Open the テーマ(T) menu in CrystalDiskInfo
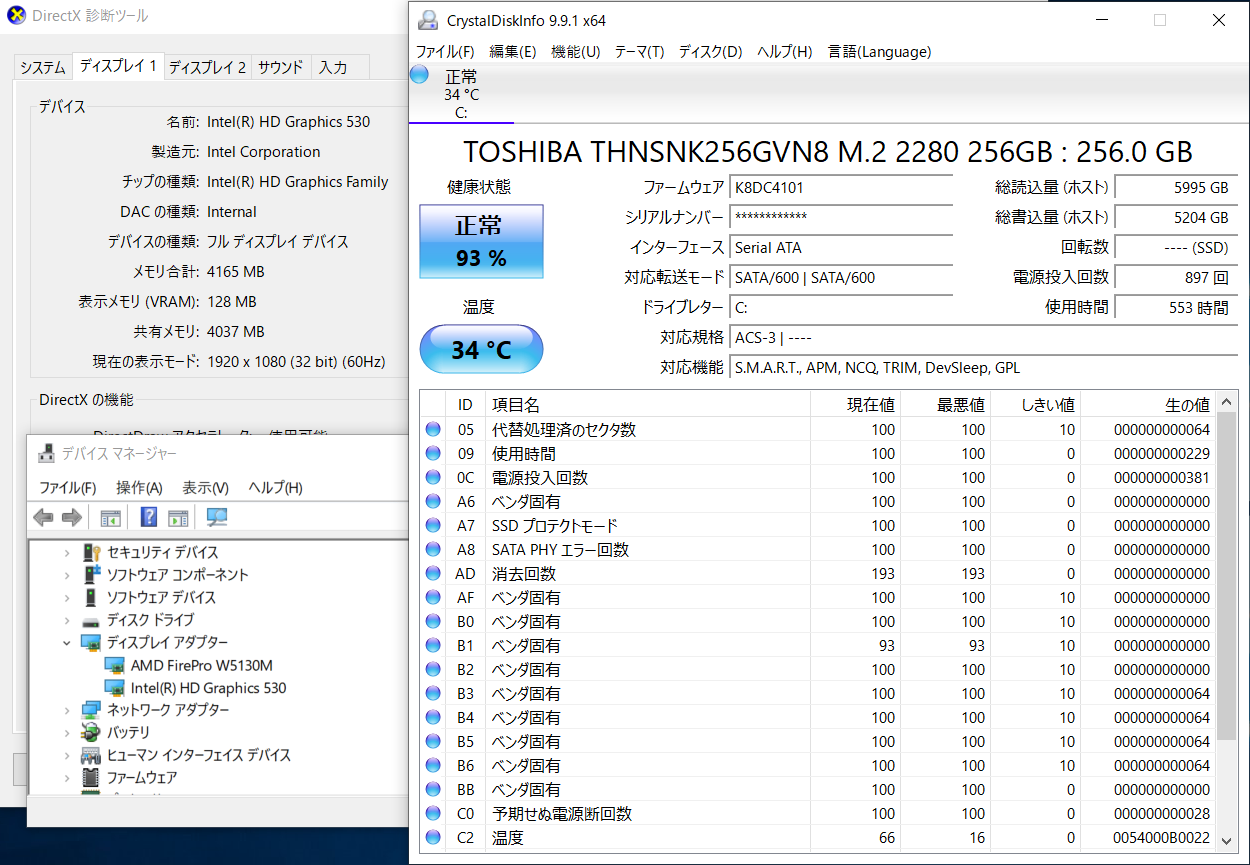The width and height of the screenshot is (1250, 865). coord(639,52)
